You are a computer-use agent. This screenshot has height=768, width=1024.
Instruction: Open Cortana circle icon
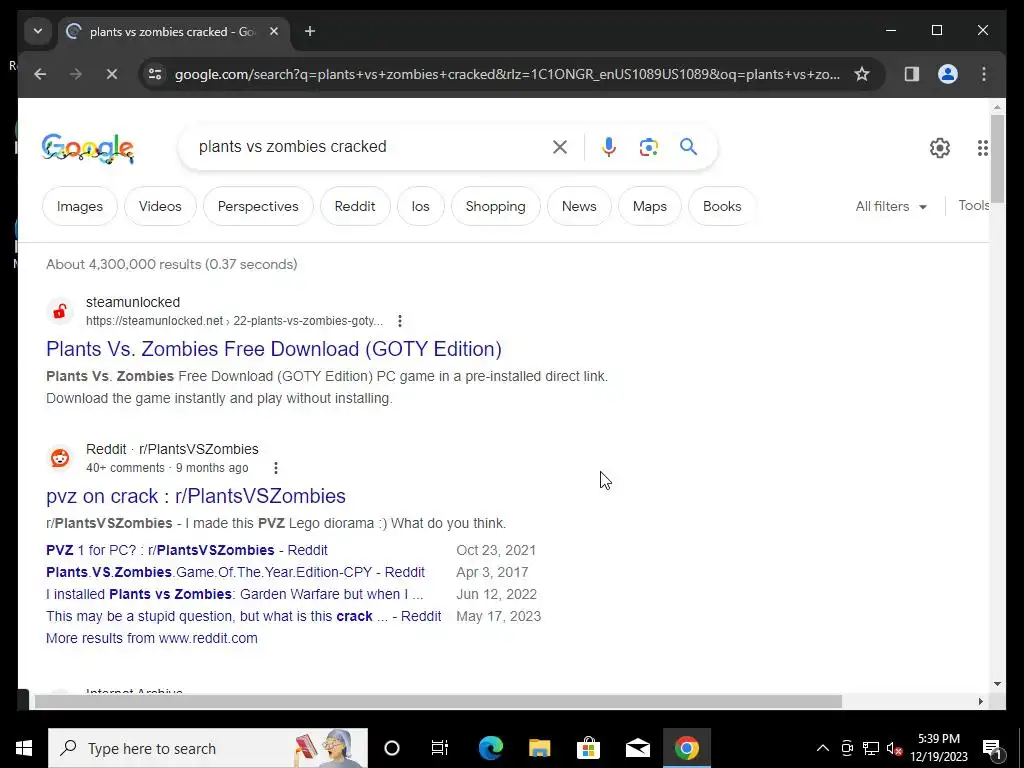pos(391,748)
